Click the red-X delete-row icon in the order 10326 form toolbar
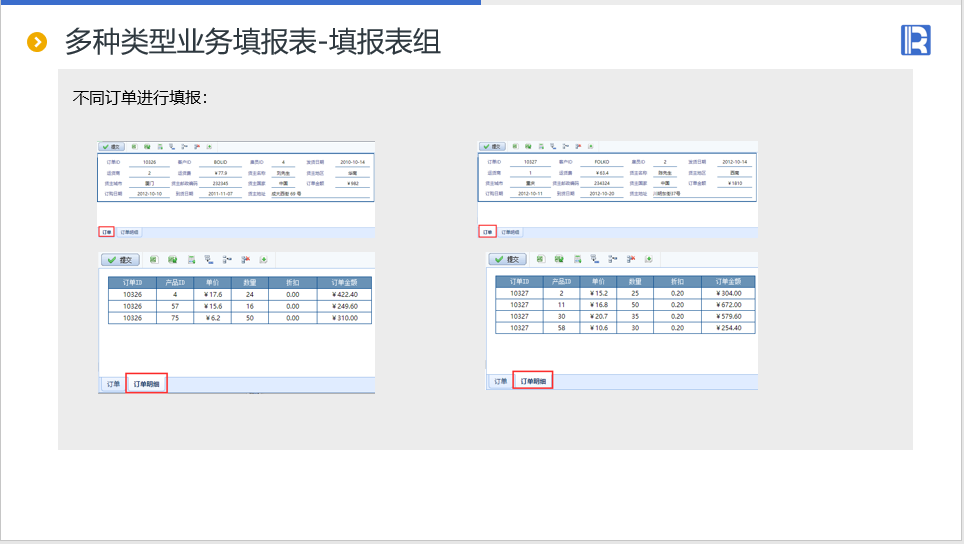 pos(197,147)
